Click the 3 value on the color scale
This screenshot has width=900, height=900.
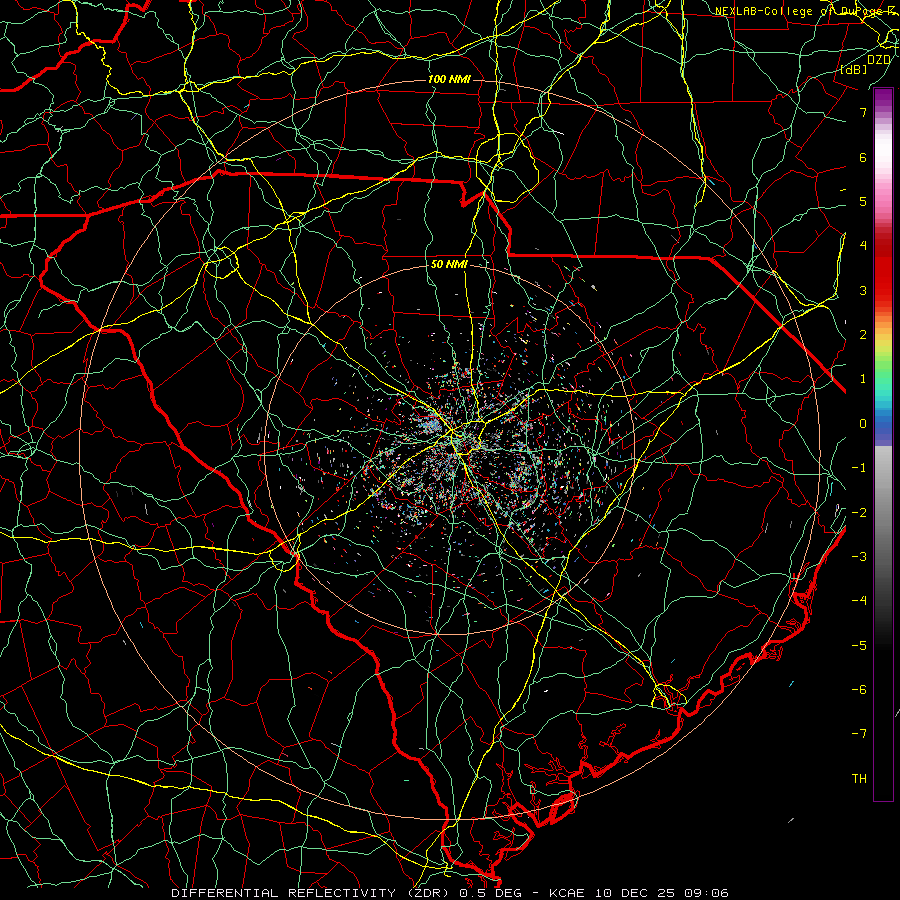click(x=863, y=290)
